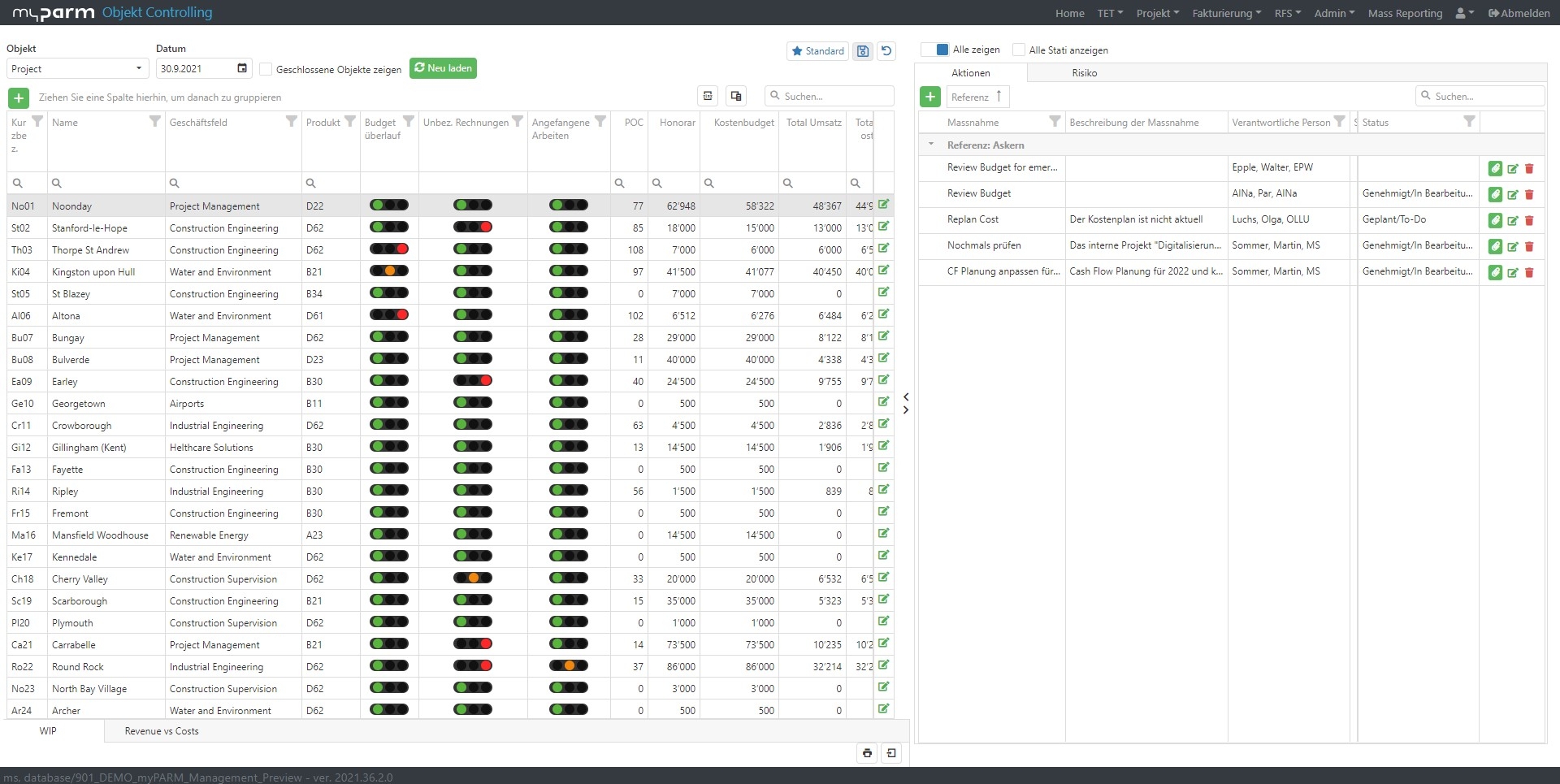
Task: Click the printer icon below the project grid
Action: (x=867, y=753)
